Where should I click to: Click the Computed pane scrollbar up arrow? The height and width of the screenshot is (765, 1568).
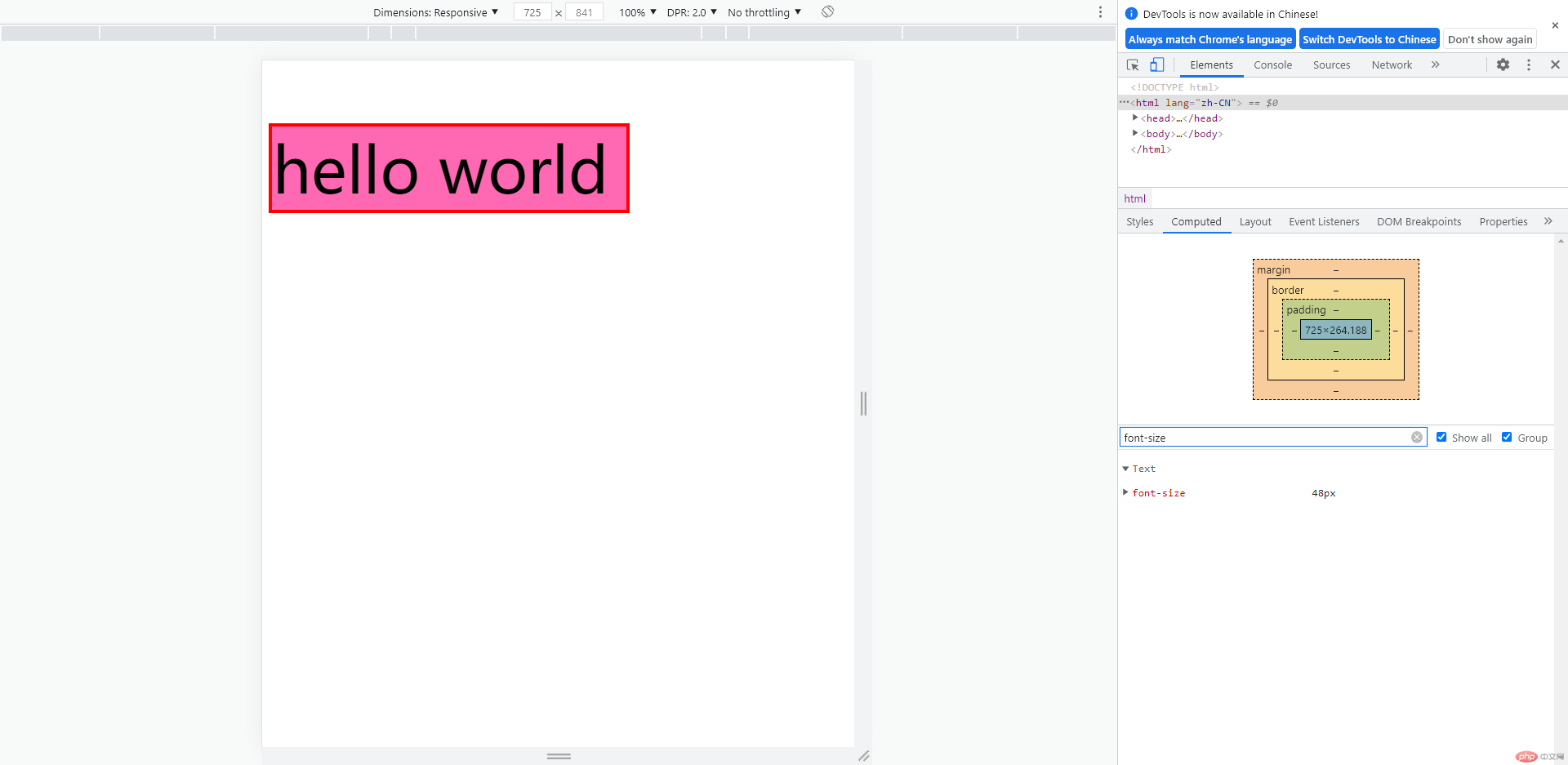[x=1561, y=241]
